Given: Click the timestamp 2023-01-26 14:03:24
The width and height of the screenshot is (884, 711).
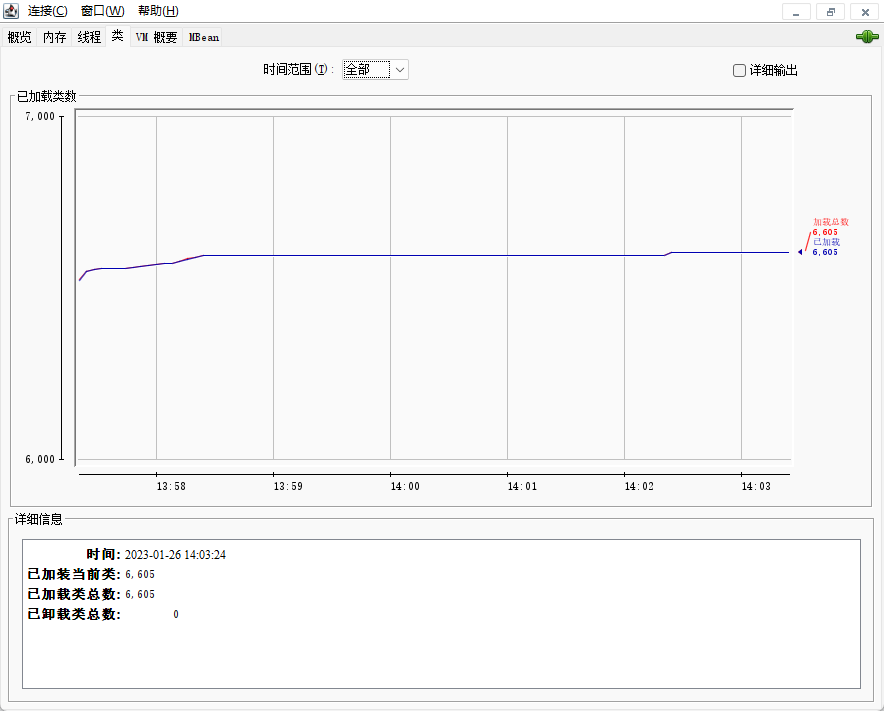Looking at the screenshot, I should pyautogui.click(x=175, y=555).
